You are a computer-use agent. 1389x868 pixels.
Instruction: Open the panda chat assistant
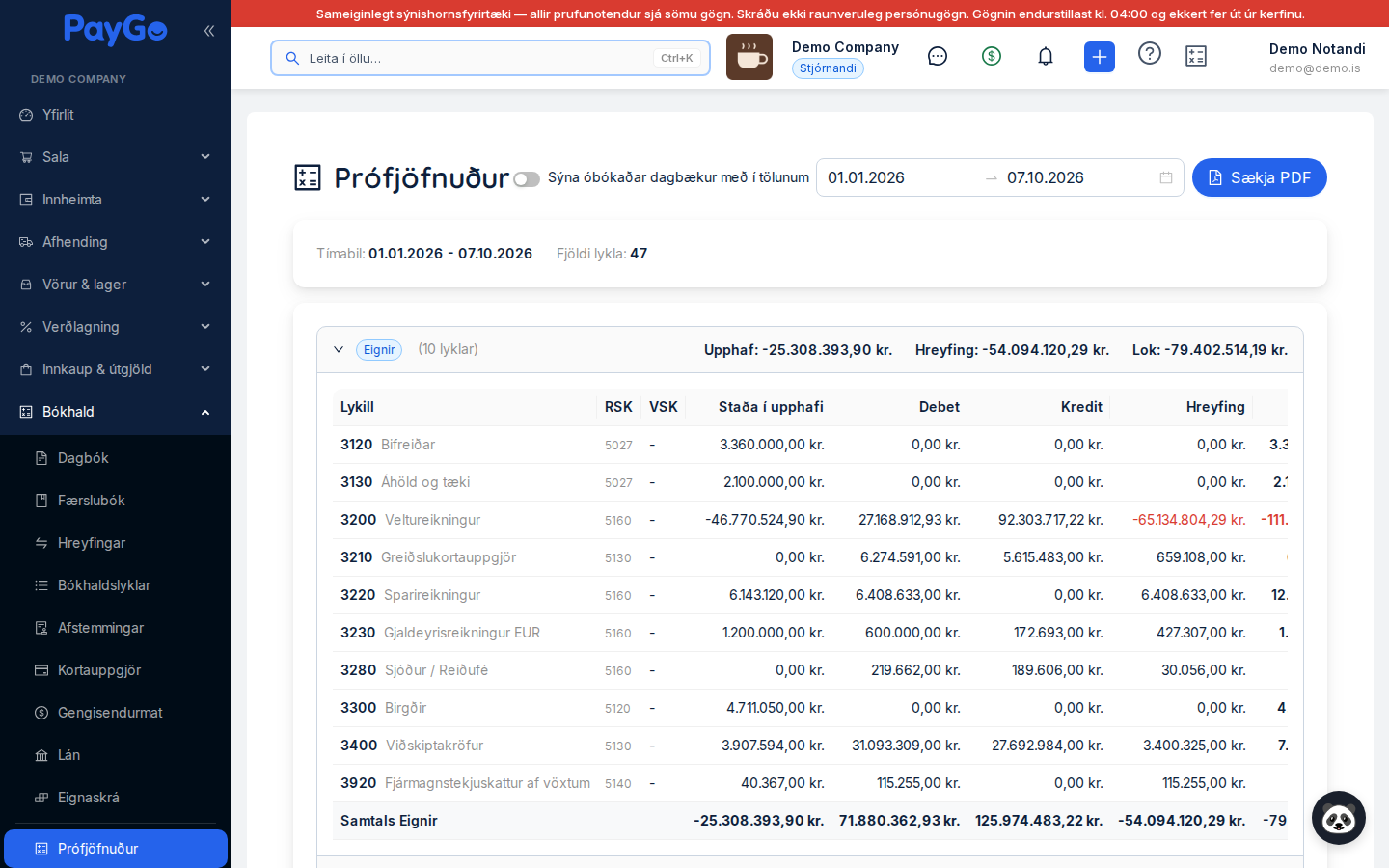tap(1339, 818)
